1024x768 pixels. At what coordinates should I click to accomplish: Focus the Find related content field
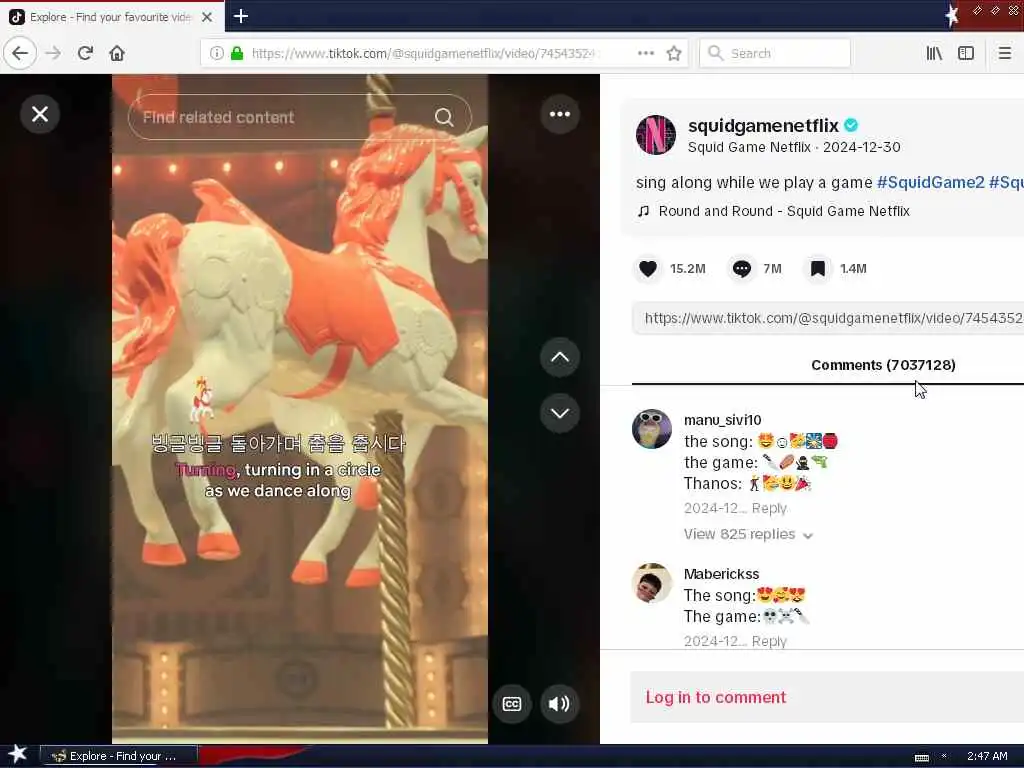coord(300,117)
